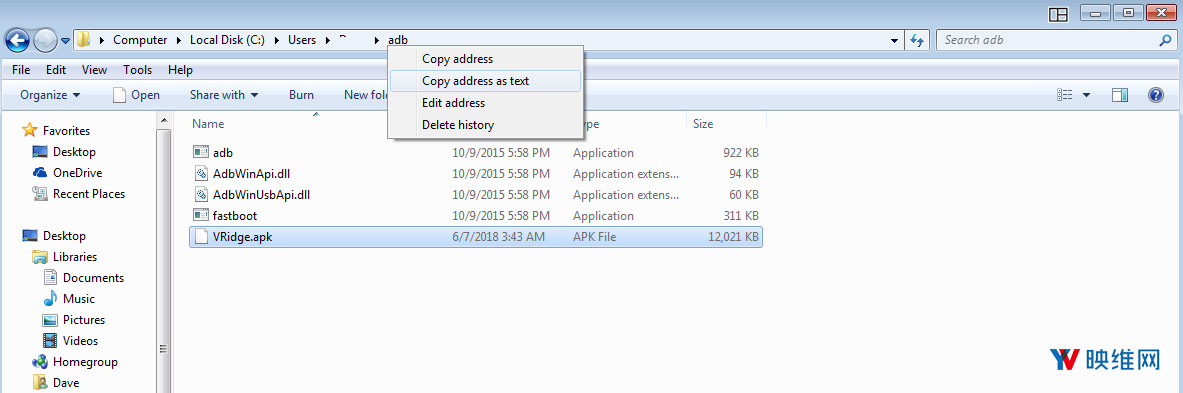Open the Dave user folder
Screen dimensions: 1183x393
(x=66, y=383)
